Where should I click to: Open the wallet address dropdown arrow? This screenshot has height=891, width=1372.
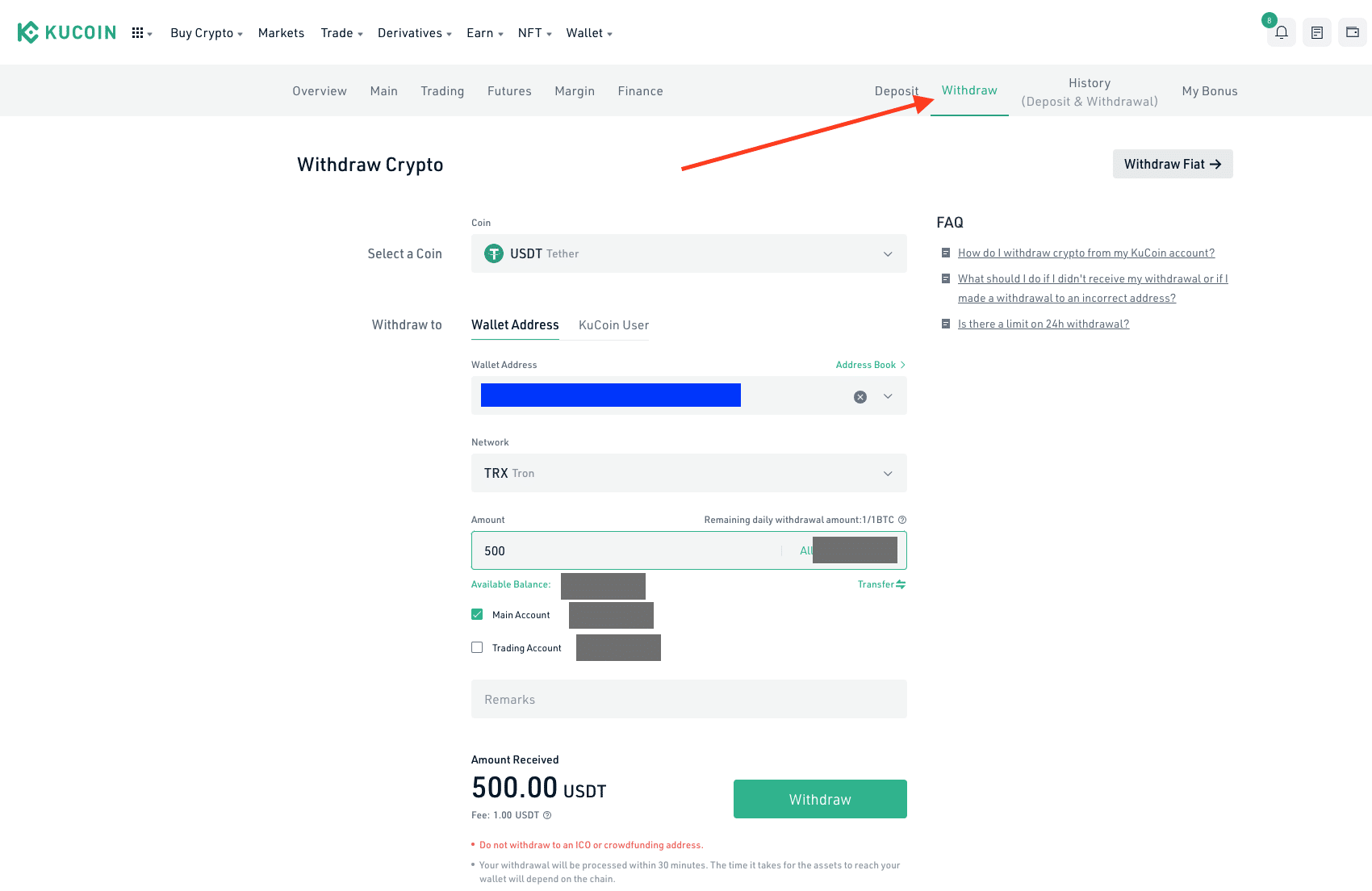pos(888,396)
